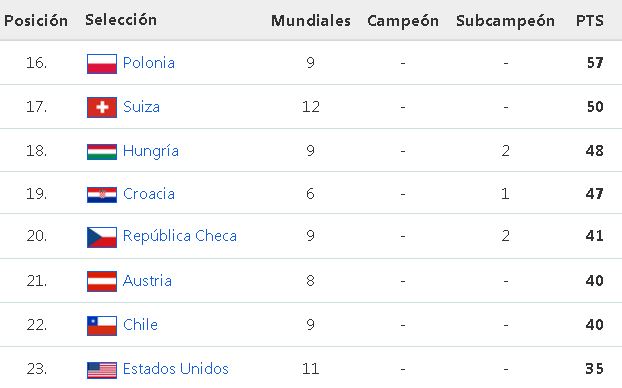Screen dimensions: 622x388
Task: Click the Croatia flag icon
Action: point(102,195)
